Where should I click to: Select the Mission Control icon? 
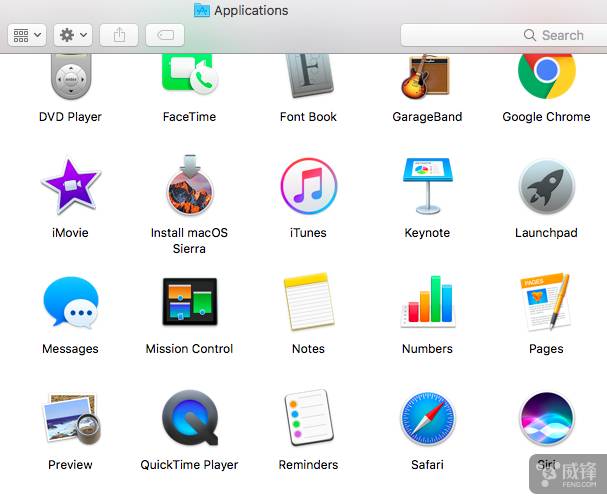pyautogui.click(x=190, y=302)
